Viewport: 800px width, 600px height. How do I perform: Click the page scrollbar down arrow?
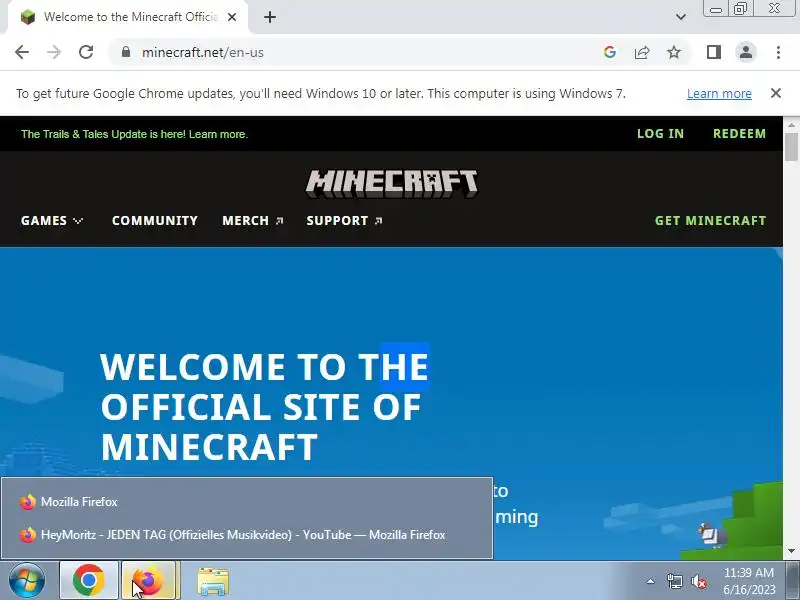(x=791, y=551)
